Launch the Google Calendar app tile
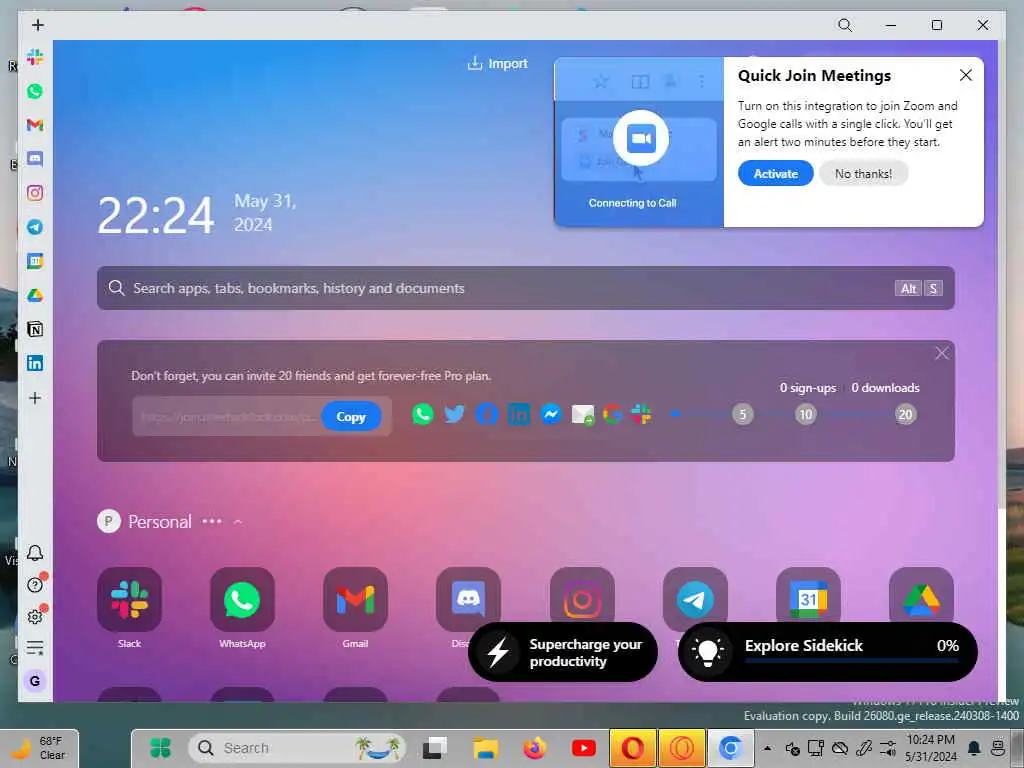The width and height of the screenshot is (1024, 768). tap(808, 596)
